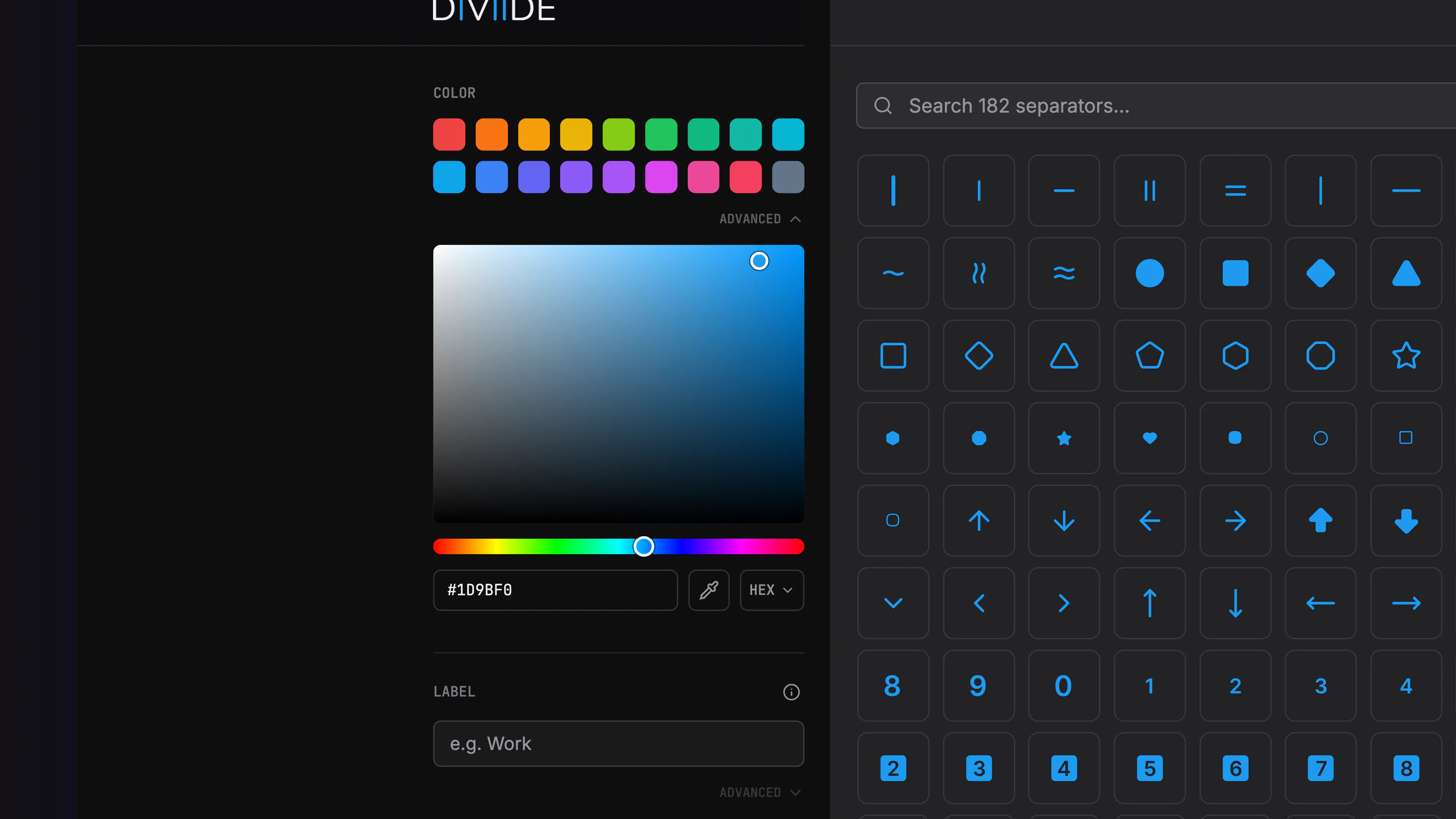Pick the thick vertical bar separator
The height and width of the screenshot is (819, 1456).
coord(893,190)
